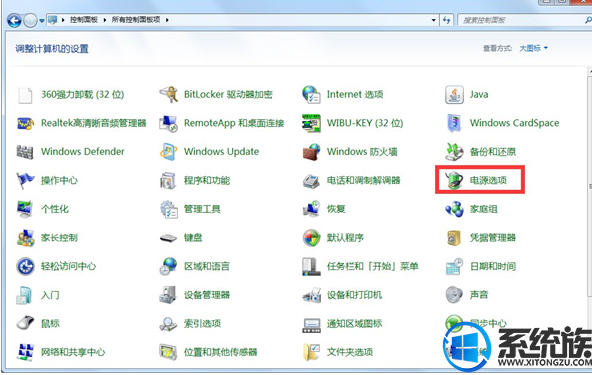Open the 轻松访问中心 icon

[25, 266]
